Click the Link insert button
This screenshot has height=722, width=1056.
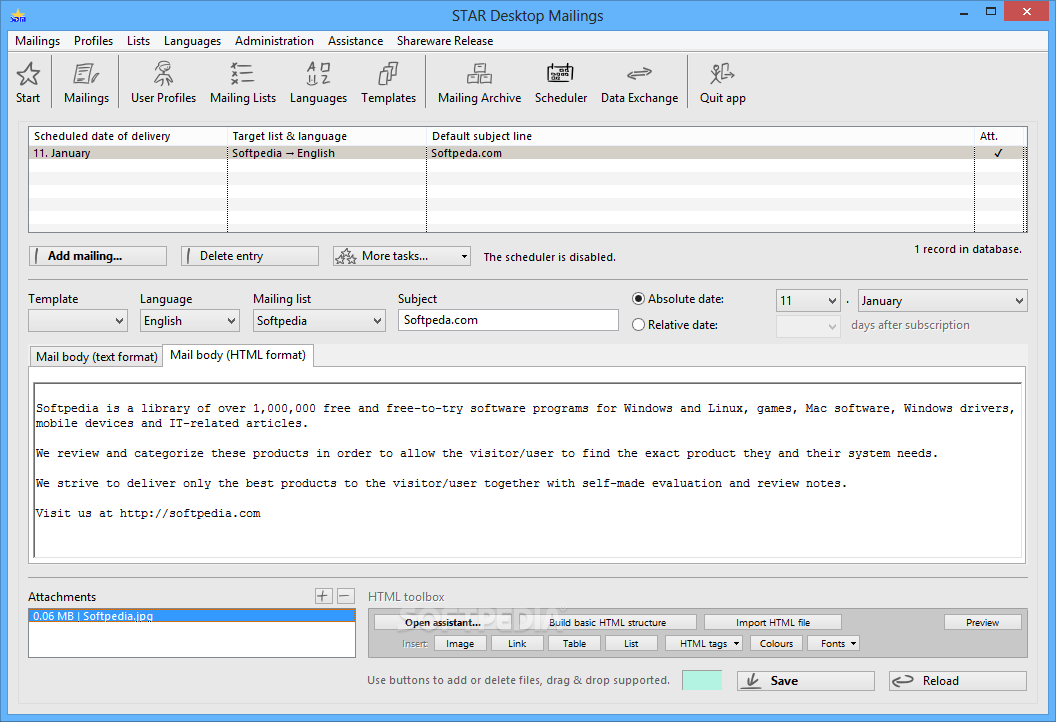tap(517, 643)
